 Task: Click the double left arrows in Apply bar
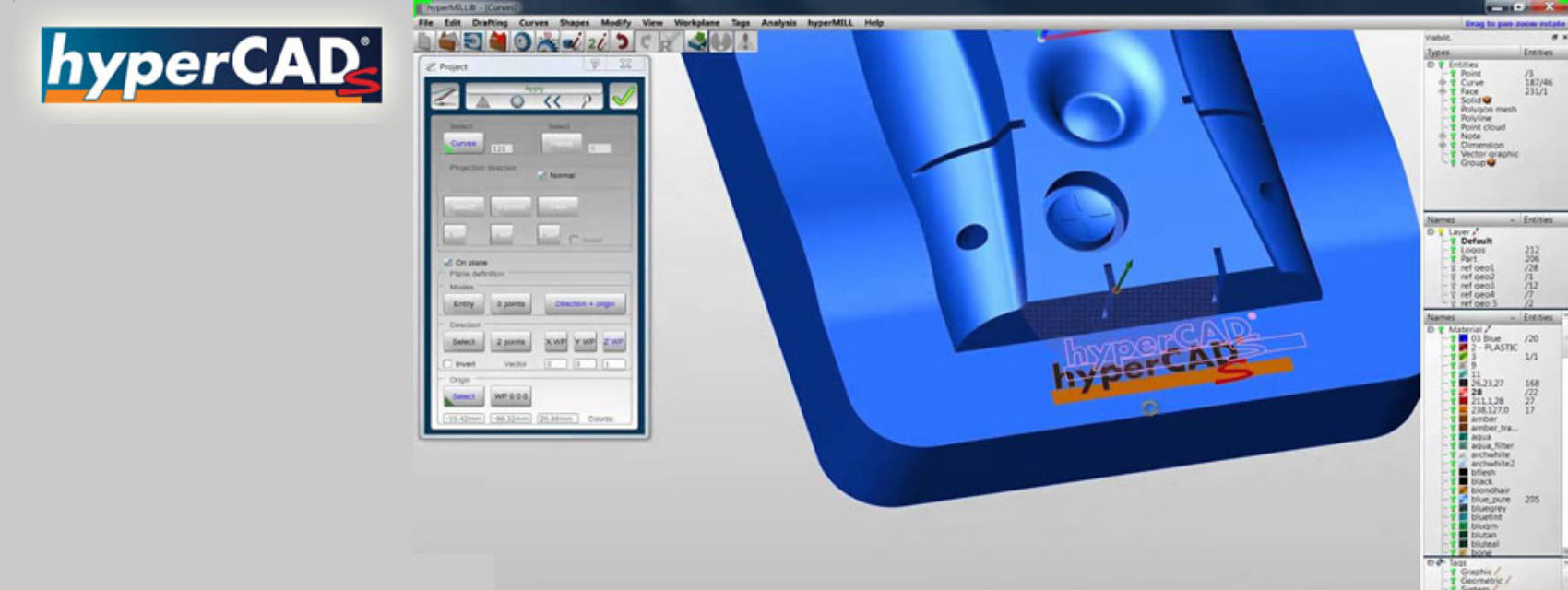[x=552, y=101]
